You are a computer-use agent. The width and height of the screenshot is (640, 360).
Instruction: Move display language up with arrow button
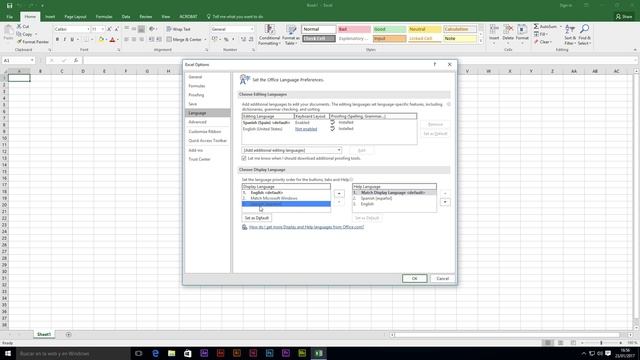click(339, 194)
